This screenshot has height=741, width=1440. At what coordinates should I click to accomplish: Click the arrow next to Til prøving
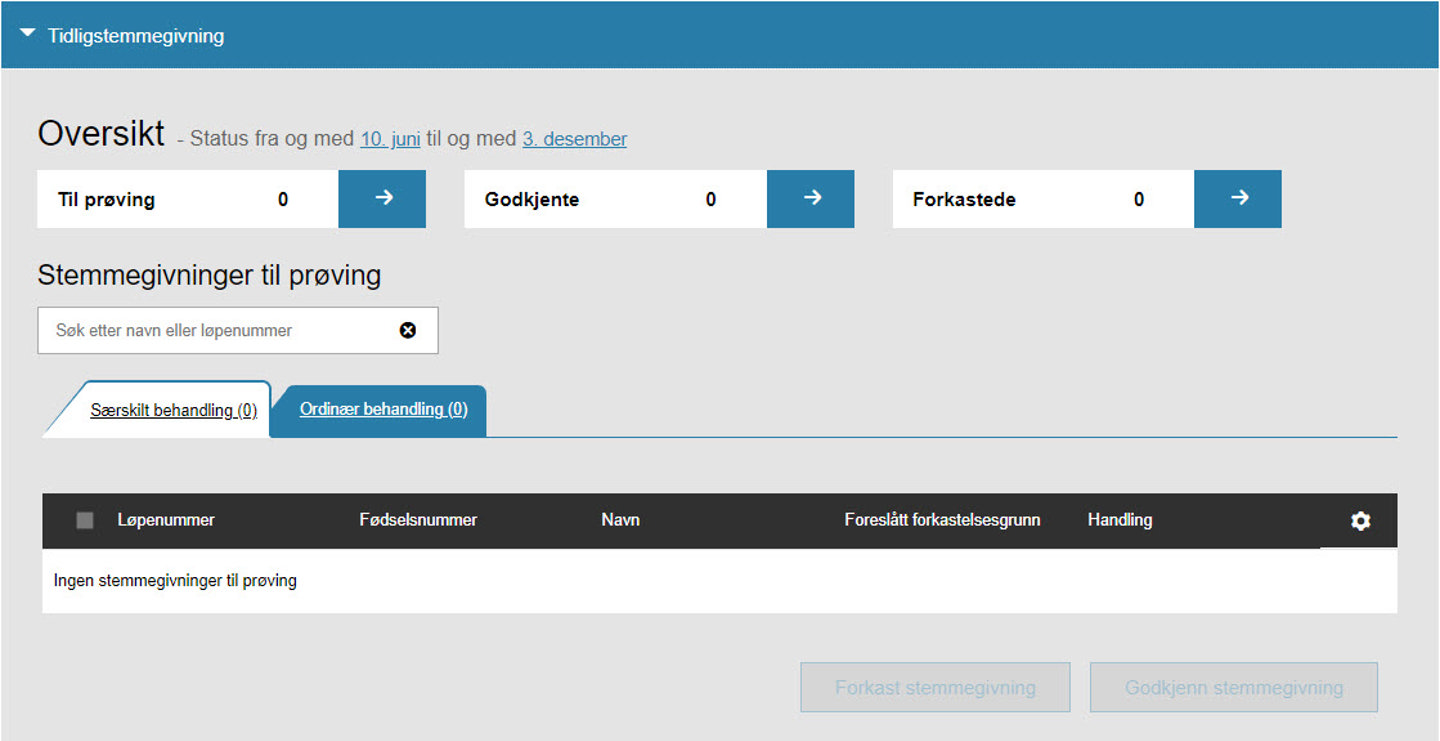pyautogui.click(x=382, y=199)
